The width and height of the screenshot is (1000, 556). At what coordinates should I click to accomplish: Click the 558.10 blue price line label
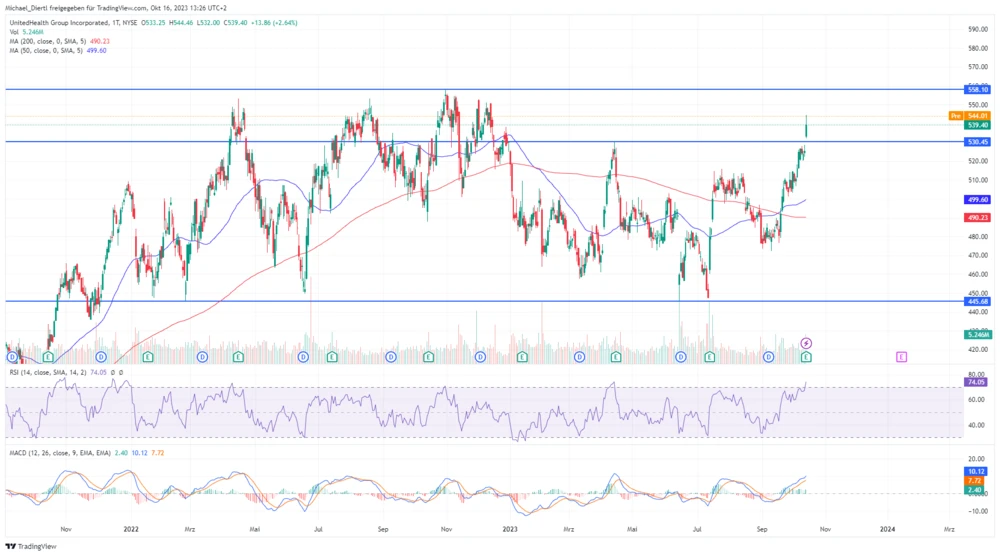point(977,89)
